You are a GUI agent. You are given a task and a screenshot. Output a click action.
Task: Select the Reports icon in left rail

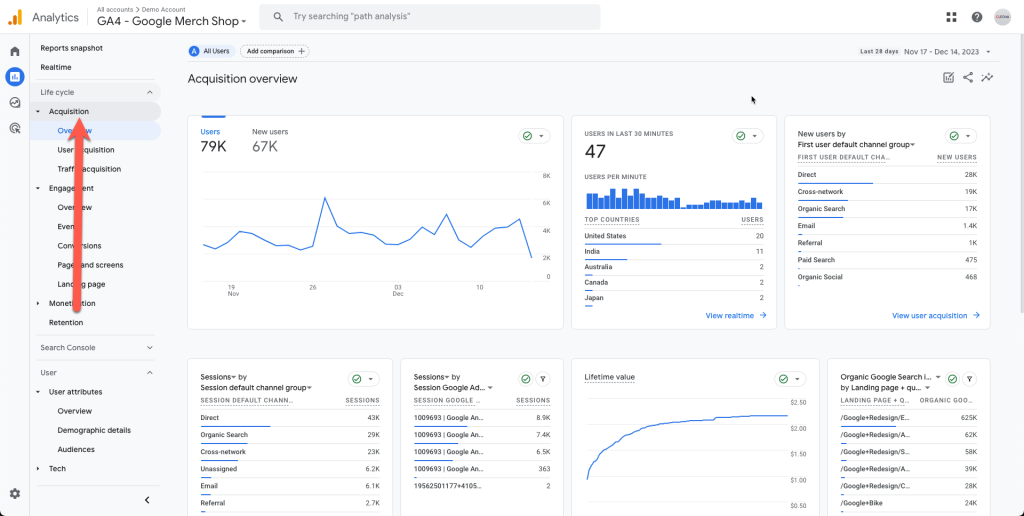coord(14,76)
